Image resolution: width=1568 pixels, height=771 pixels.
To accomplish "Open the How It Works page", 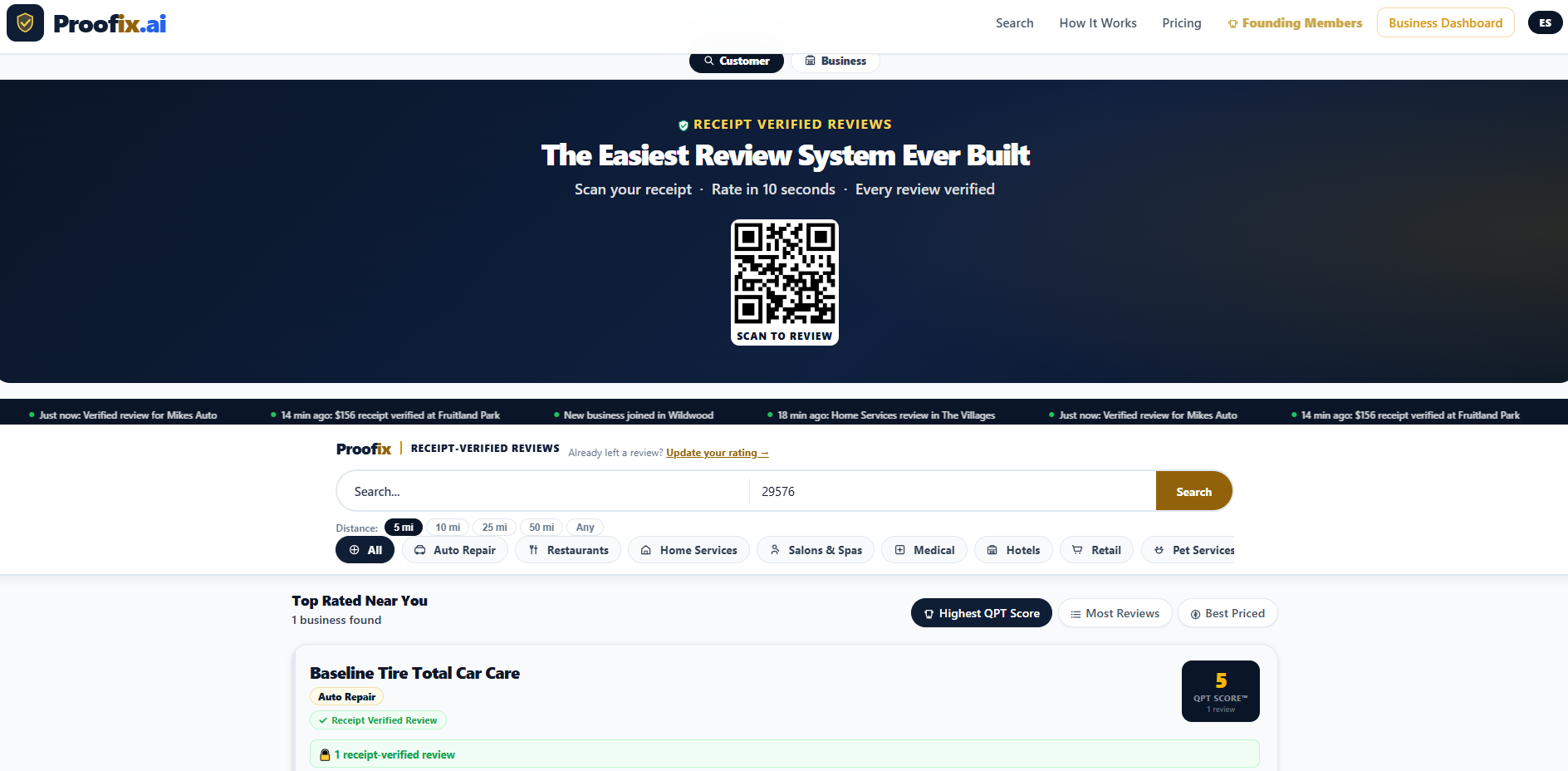I will tap(1097, 23).
